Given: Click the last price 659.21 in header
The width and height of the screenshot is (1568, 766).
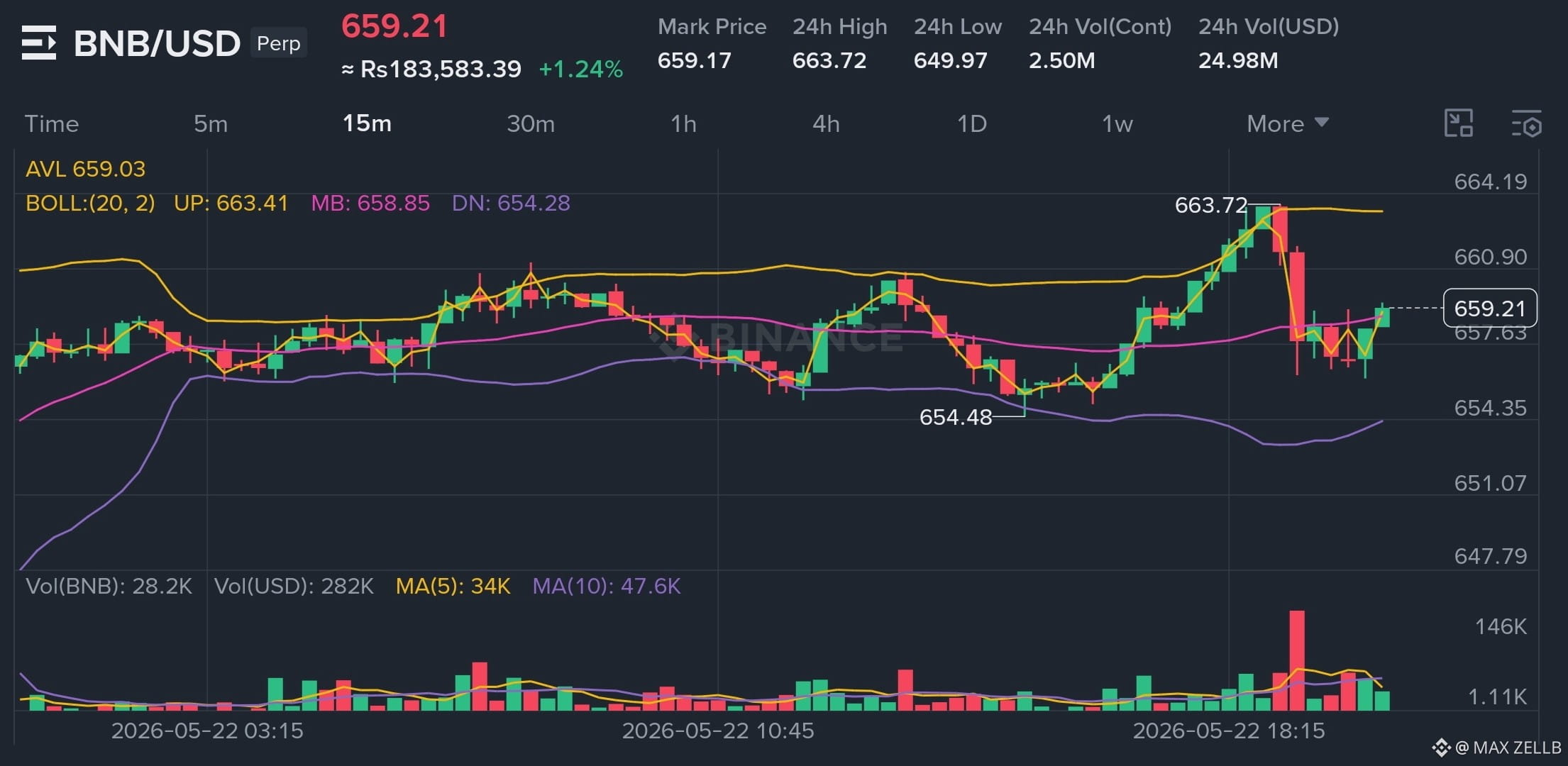Looking at the screenshot, I should 394,26.
